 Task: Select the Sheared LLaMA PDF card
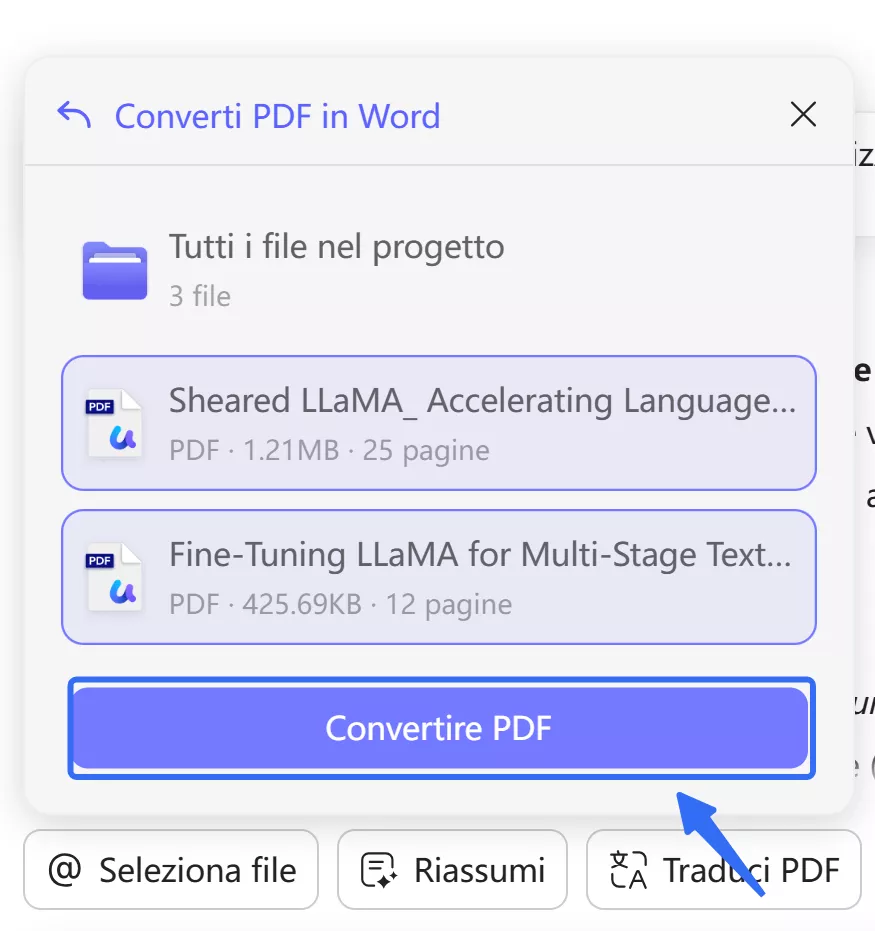click(438, 424)
